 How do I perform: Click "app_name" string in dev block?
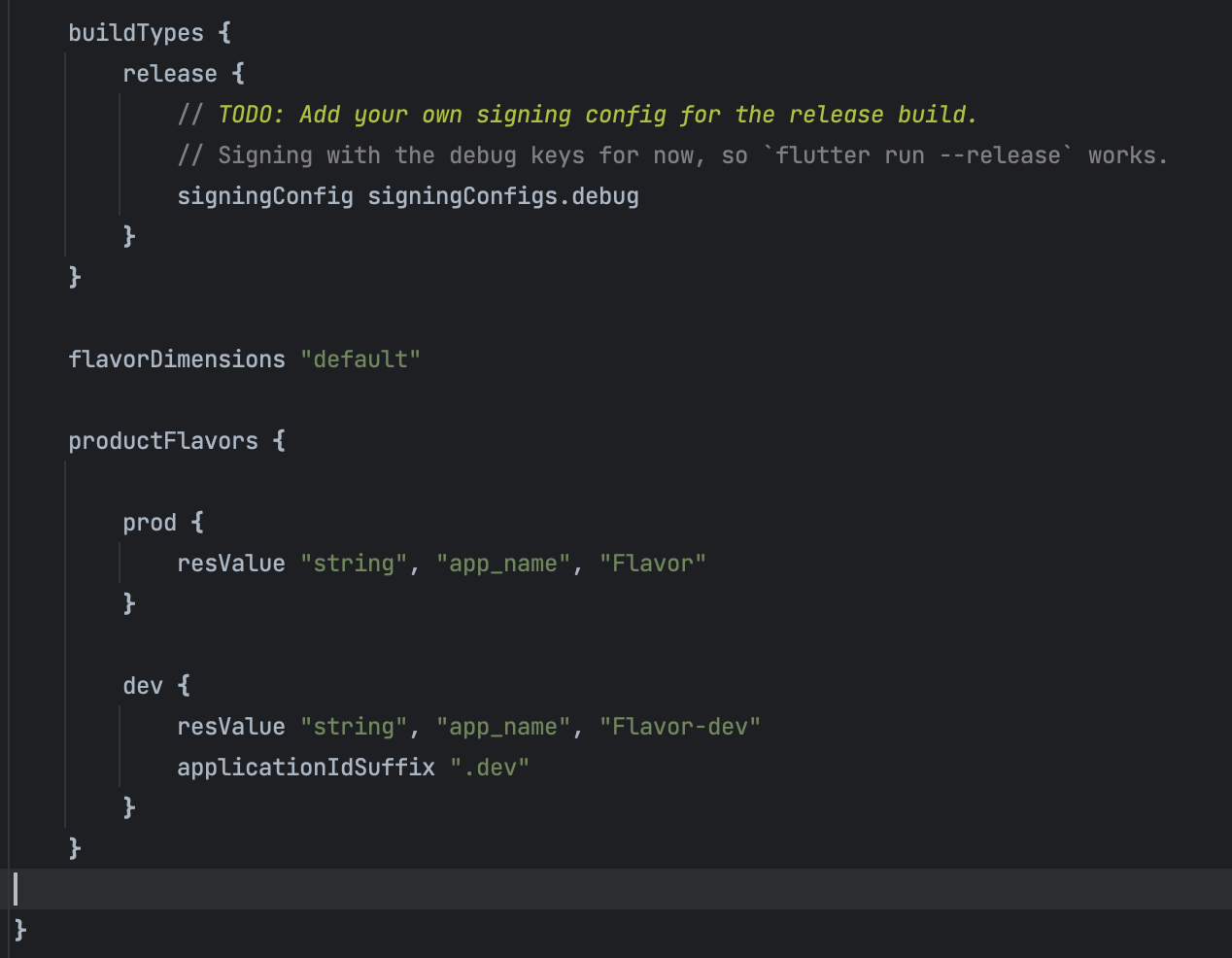point(503,727)
